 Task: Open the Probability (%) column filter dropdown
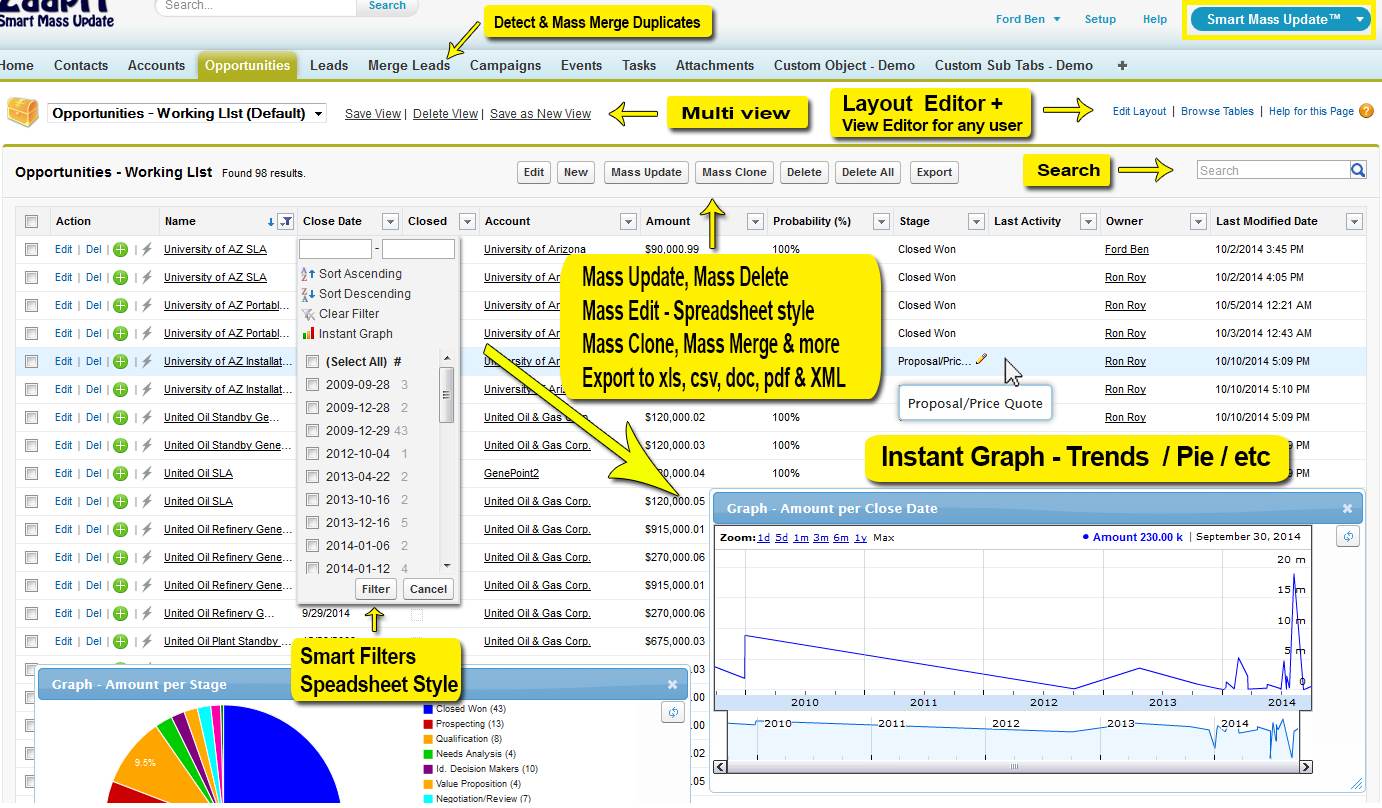click(881, 221)
